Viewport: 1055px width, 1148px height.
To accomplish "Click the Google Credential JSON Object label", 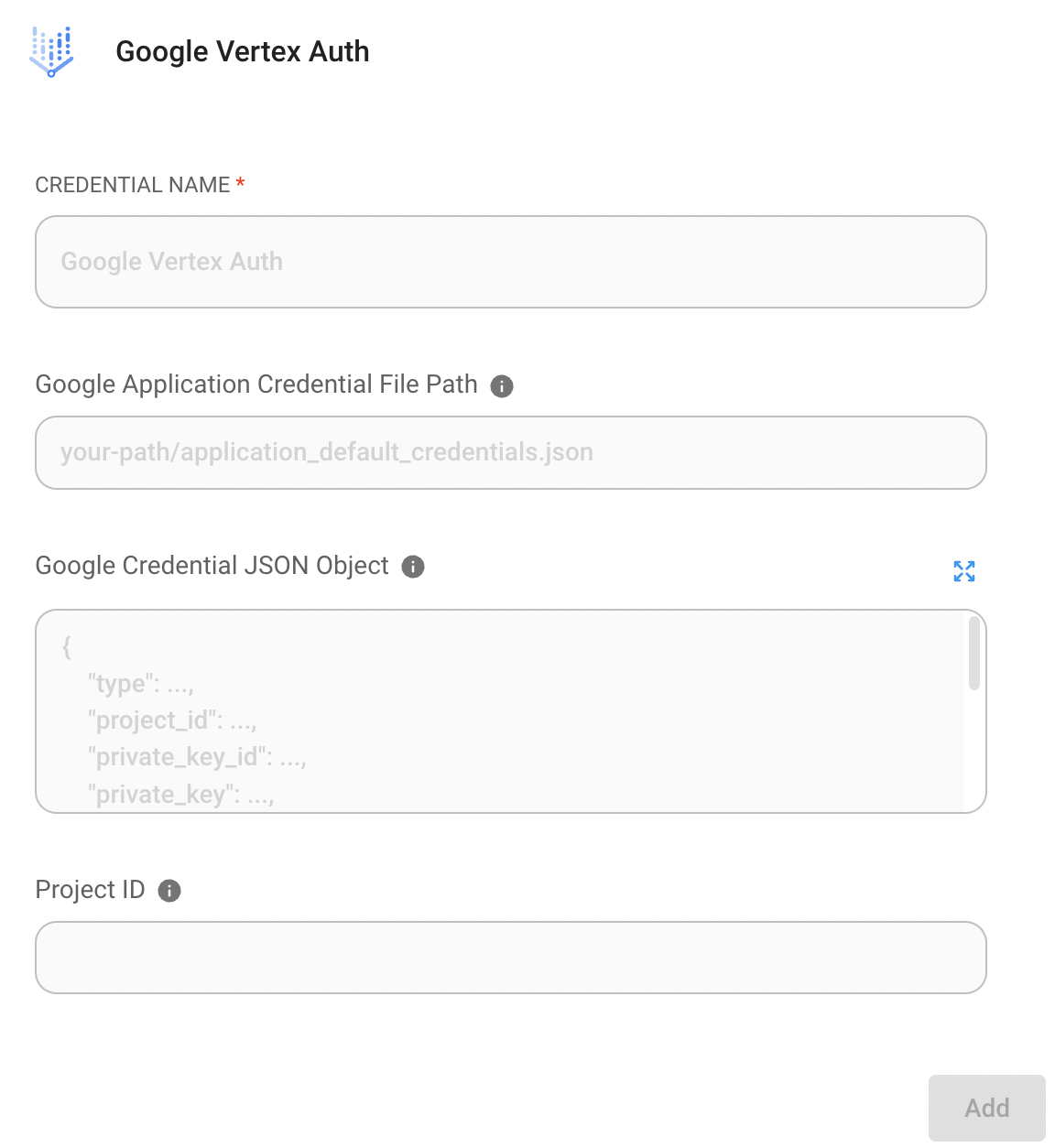I will [x=212, y=566].
